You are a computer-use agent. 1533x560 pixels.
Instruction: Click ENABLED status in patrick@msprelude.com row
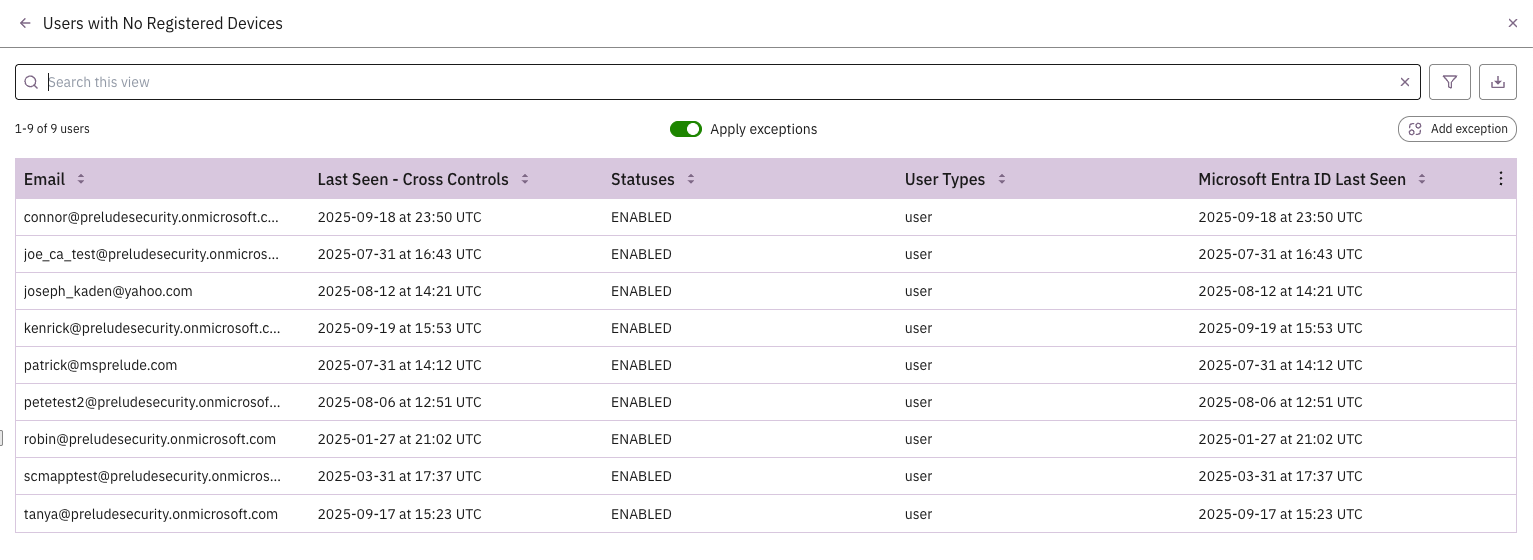point(641,365)
